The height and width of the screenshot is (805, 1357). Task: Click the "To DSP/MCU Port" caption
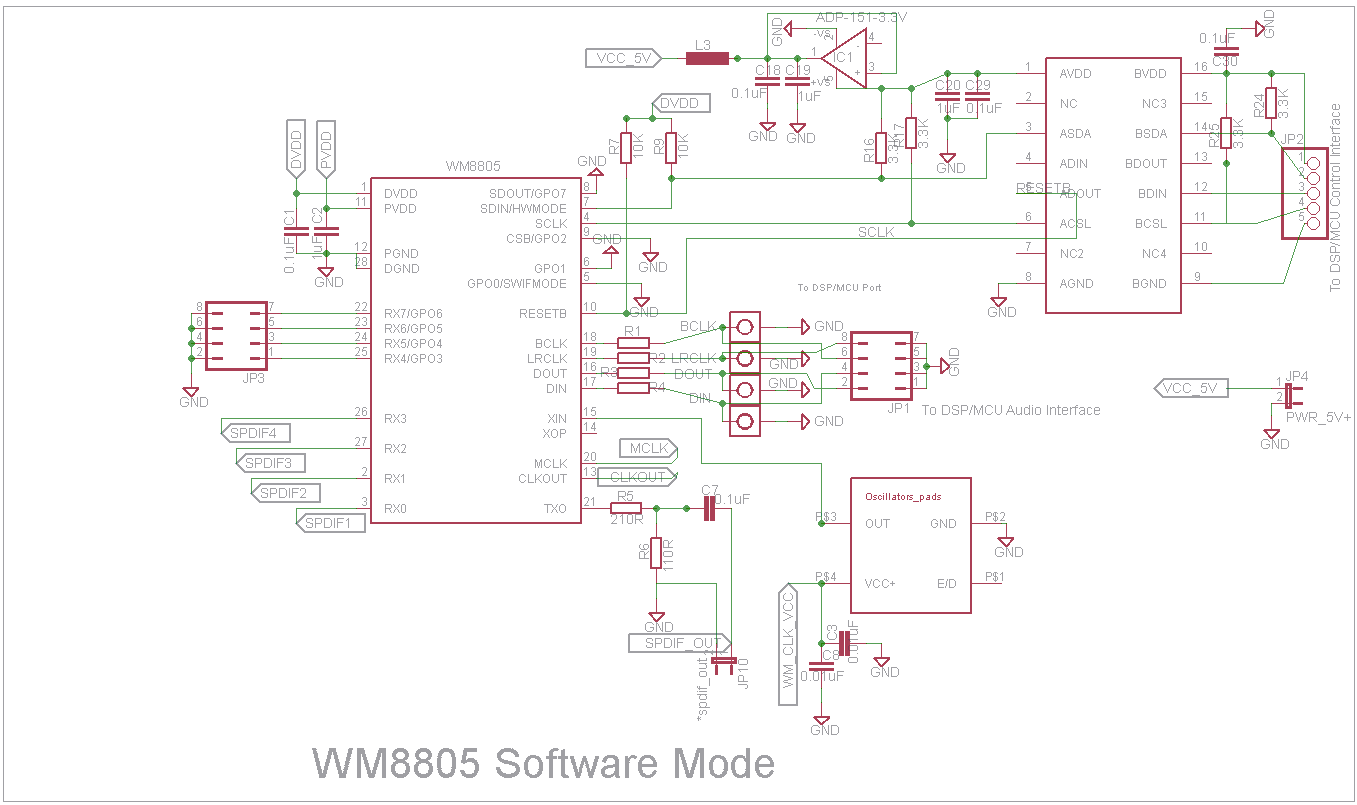[x=839, y=287]
